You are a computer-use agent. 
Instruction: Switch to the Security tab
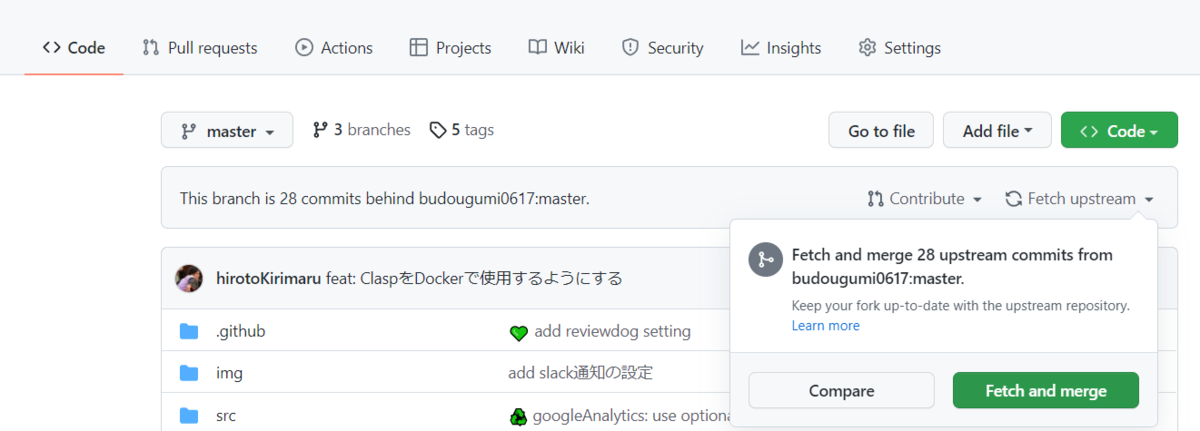662,48
